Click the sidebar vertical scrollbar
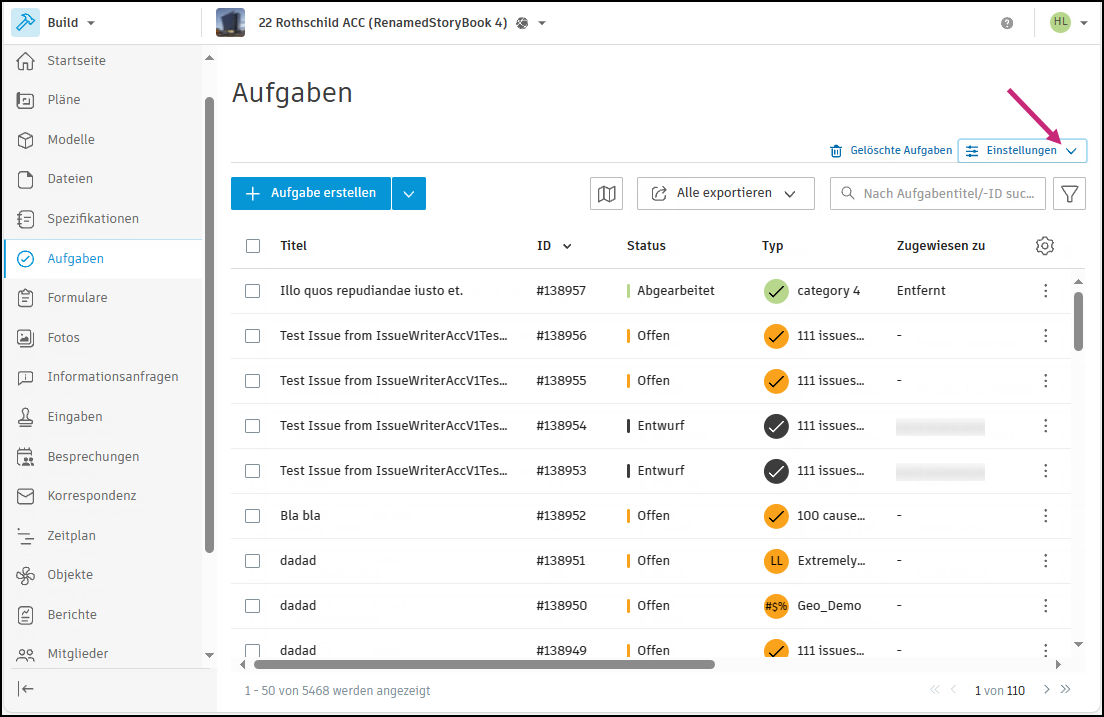The height and width of the screenshot is (717, 1104). [x=209, y=325]
